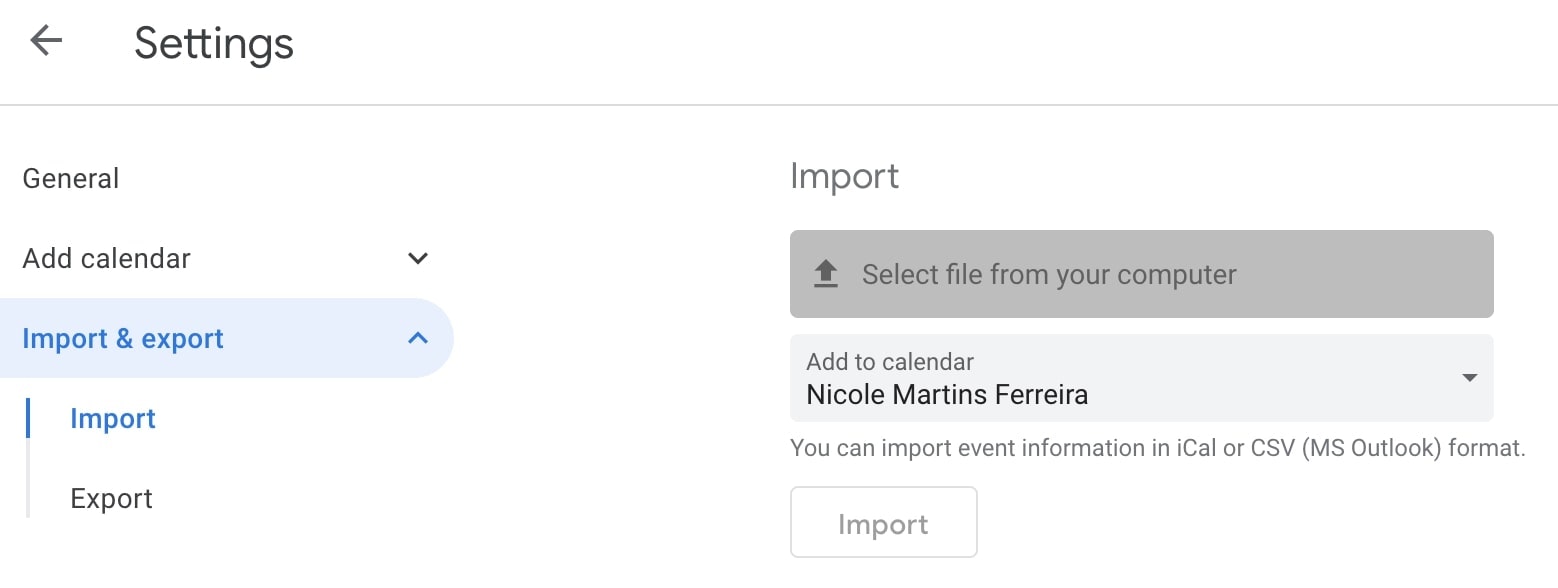Image resolution: width=1558 pixels, height=588 pixels.
Task: Select the Add calendar menu label
Action: coord(106,258)
